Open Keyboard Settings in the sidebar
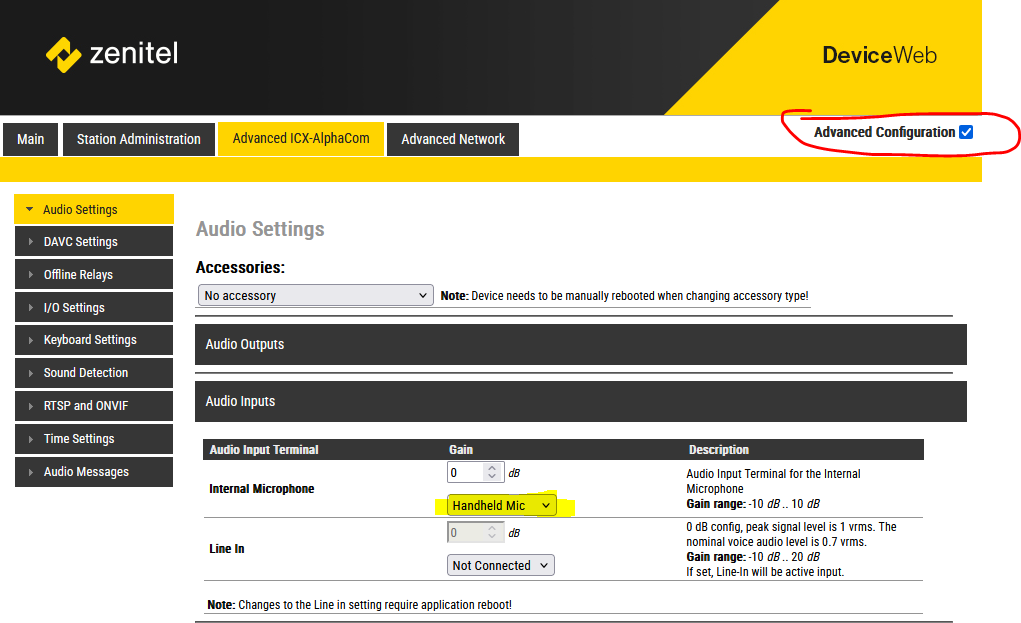This screenshot has height=623, width=1021. pos(93,340)
